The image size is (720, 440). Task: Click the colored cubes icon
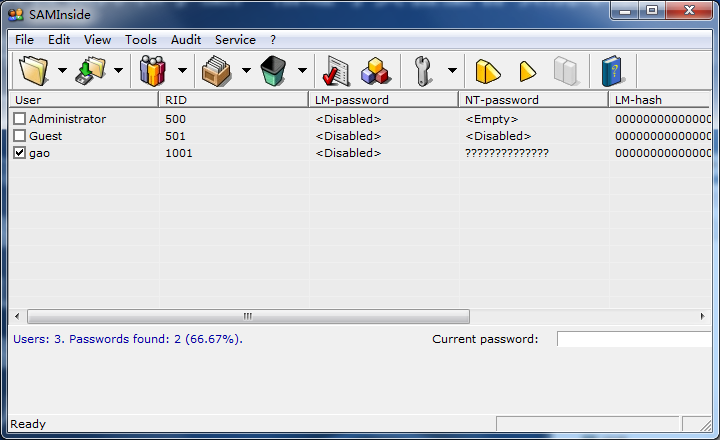click(x=376, y=71)
